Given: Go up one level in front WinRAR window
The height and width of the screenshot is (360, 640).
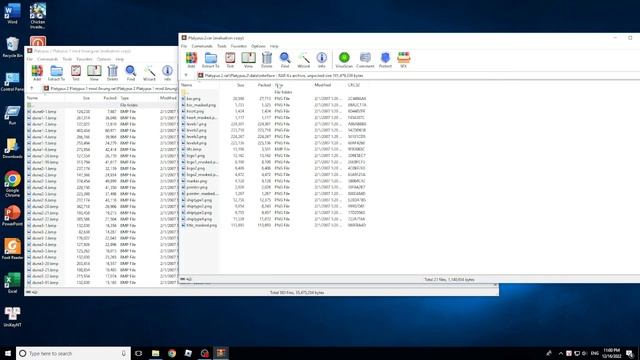Looking at the screenshot, I should (x=186, y=76).
